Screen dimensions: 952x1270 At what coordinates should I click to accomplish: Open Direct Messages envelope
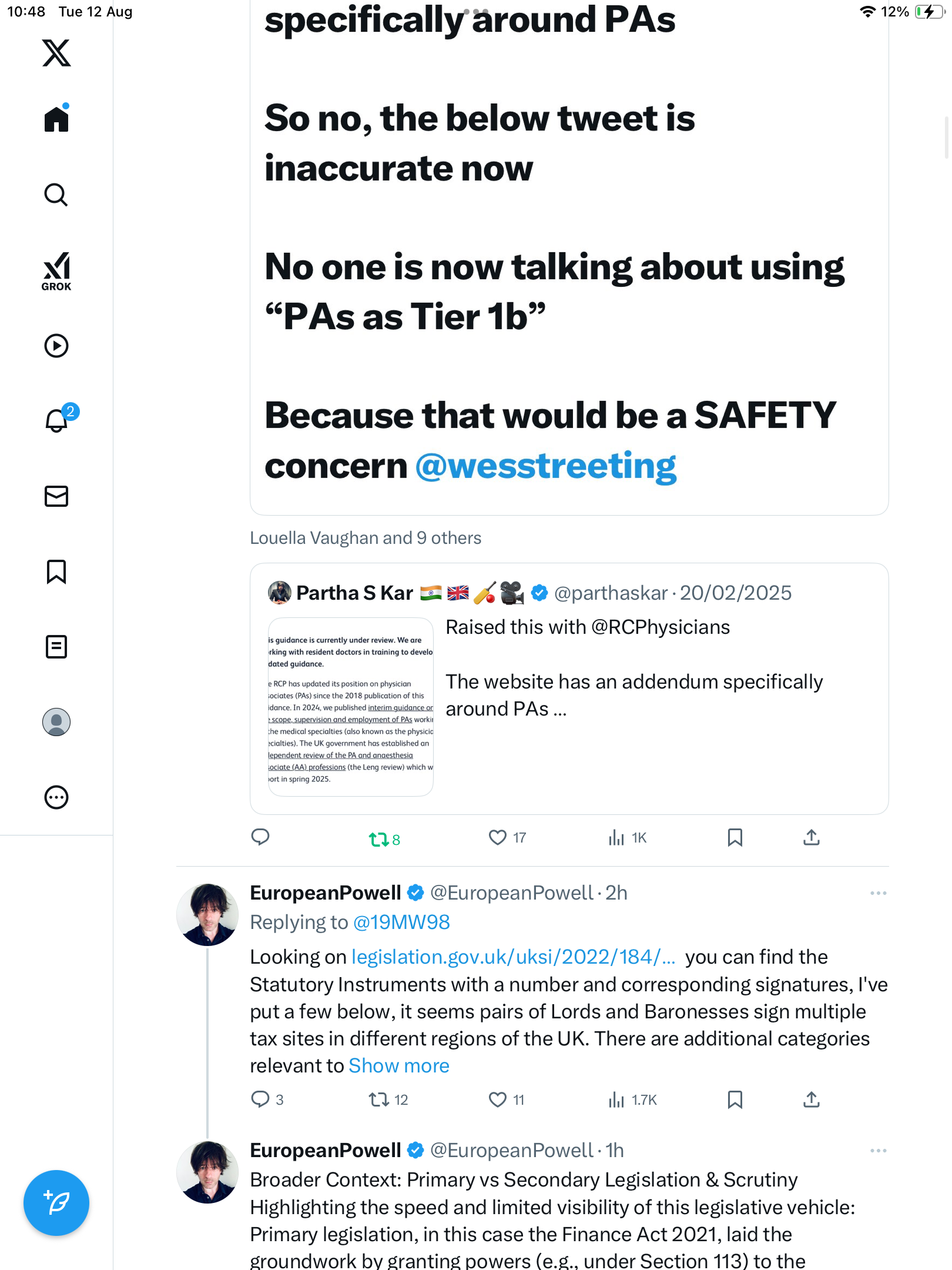coord(56,496)
